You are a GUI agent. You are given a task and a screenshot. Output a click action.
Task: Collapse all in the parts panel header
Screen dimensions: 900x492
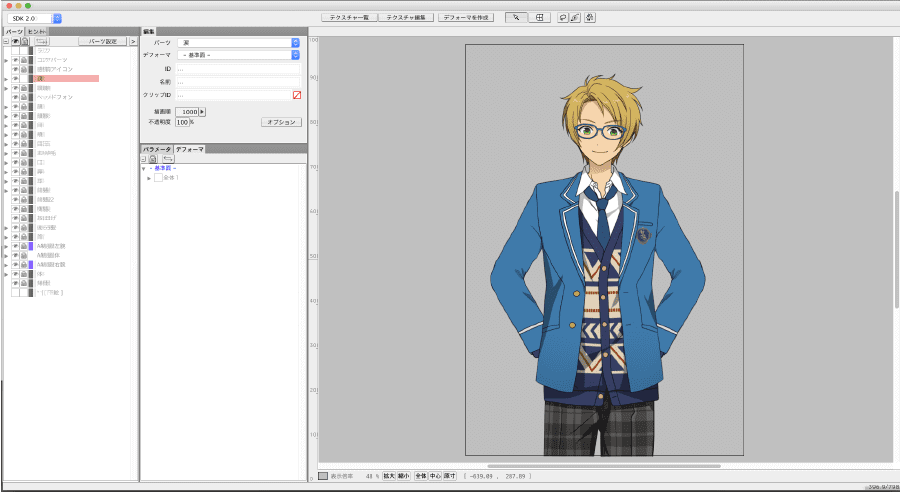6,41
